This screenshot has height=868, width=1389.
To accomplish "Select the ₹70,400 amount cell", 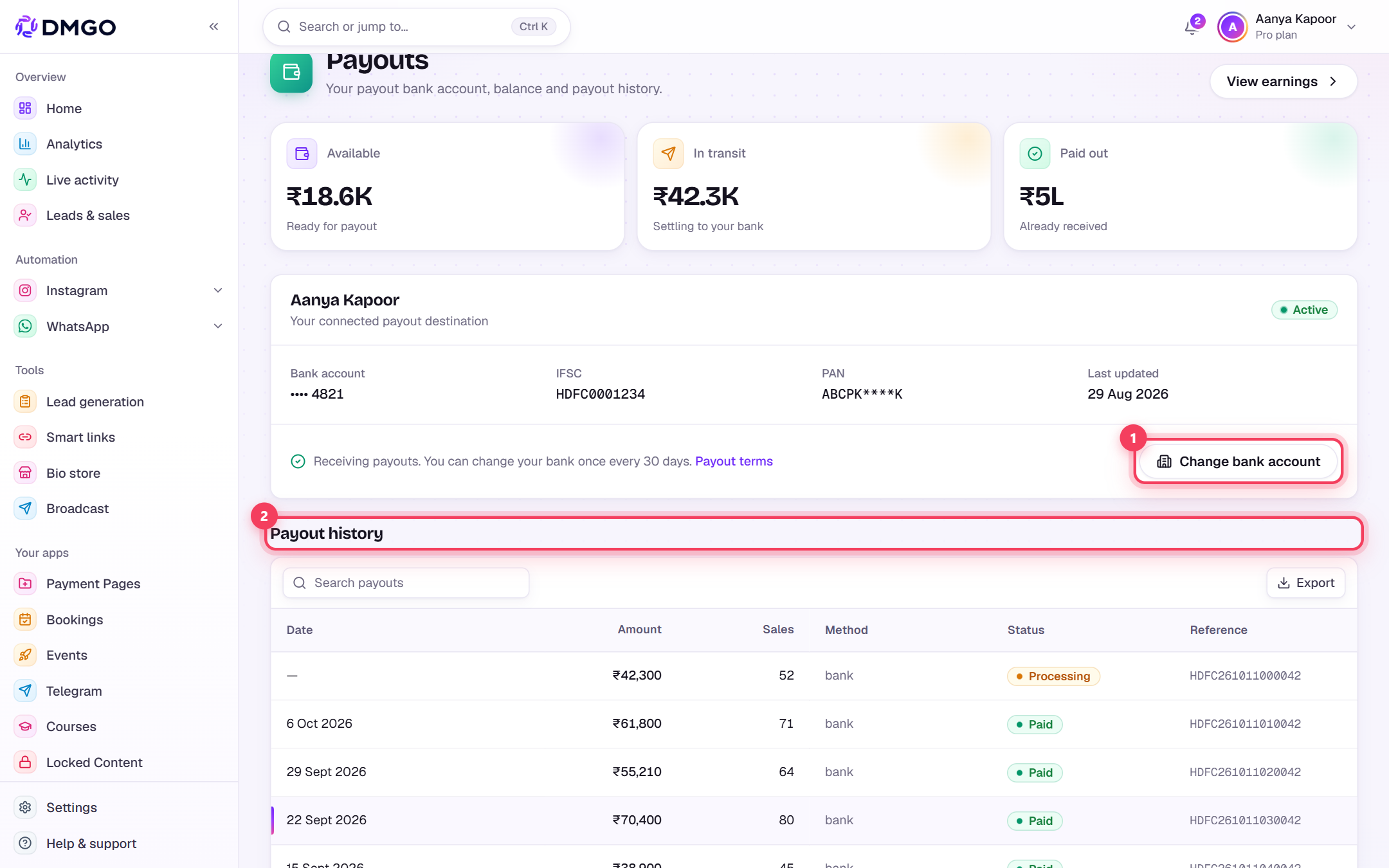I will click(637, 820).
